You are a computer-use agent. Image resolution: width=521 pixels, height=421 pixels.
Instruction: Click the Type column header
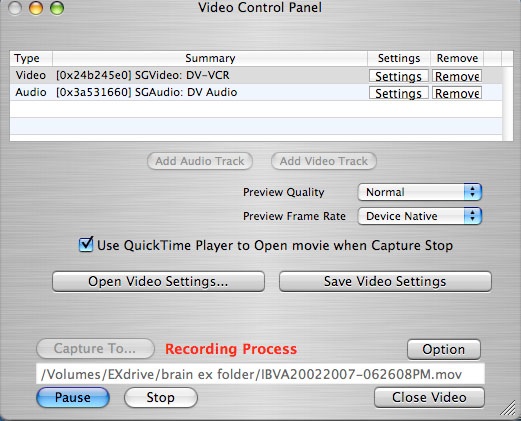[31, 58]
